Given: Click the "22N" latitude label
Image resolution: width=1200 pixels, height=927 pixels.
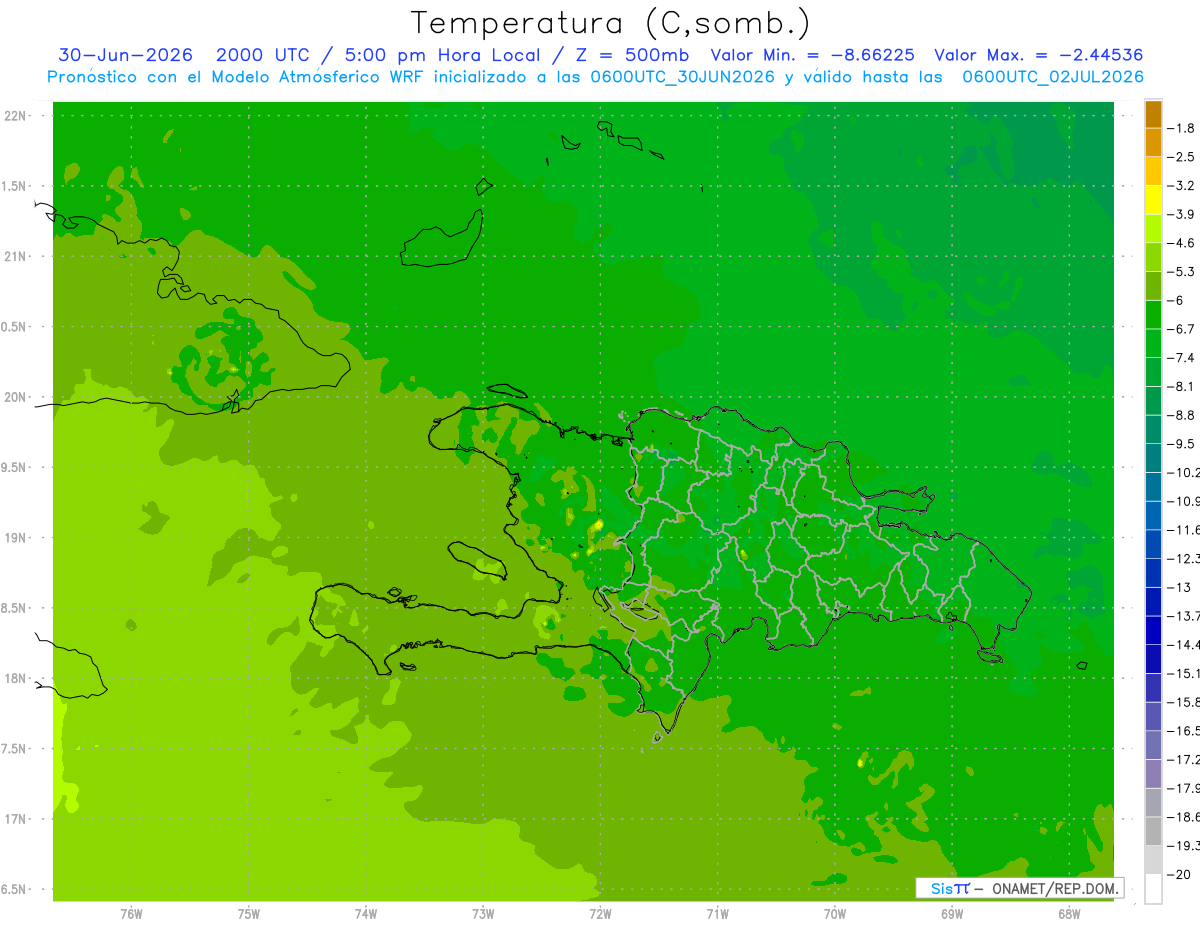Looking at the screenshot, I should [17, 116].
